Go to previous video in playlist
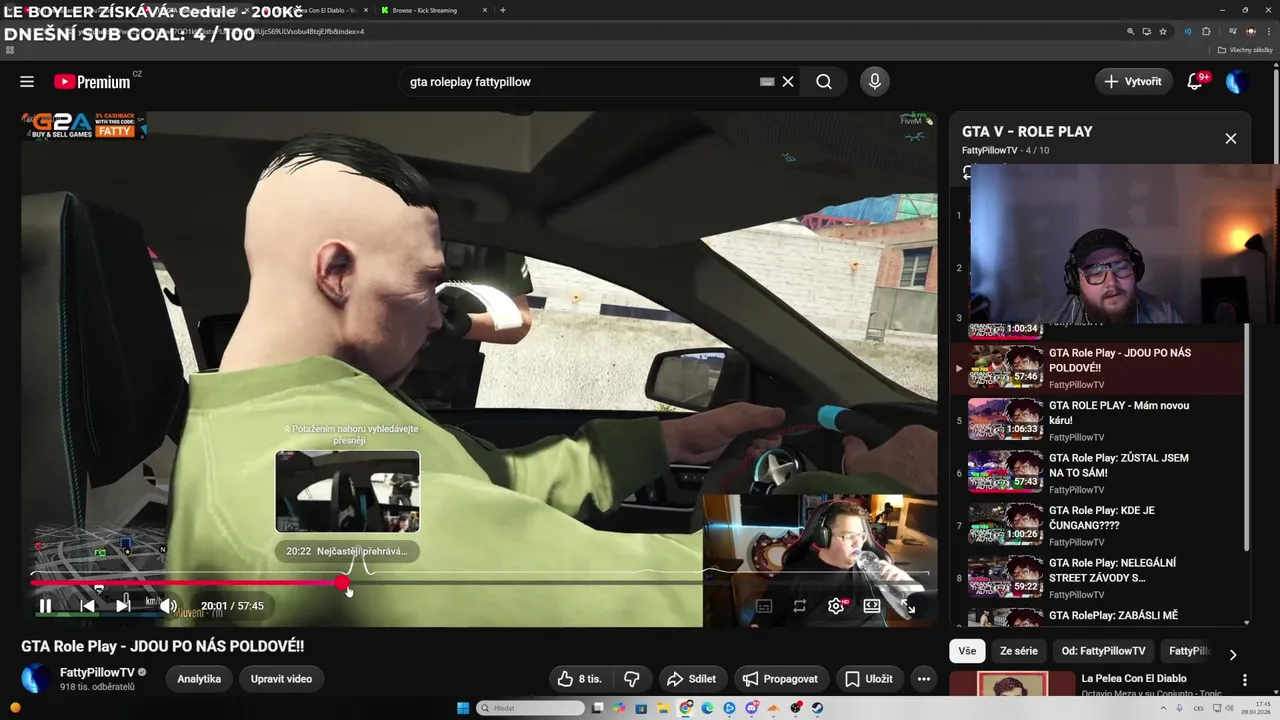This screenshot has height=720, width=1280. click(x=87, y=606)
